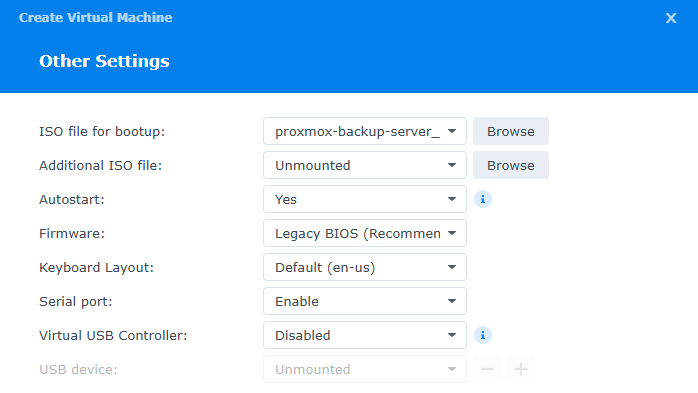Click the 'ISO file for bootup:' label
Screen dimensions: 698x393
(x=102, y=131)
